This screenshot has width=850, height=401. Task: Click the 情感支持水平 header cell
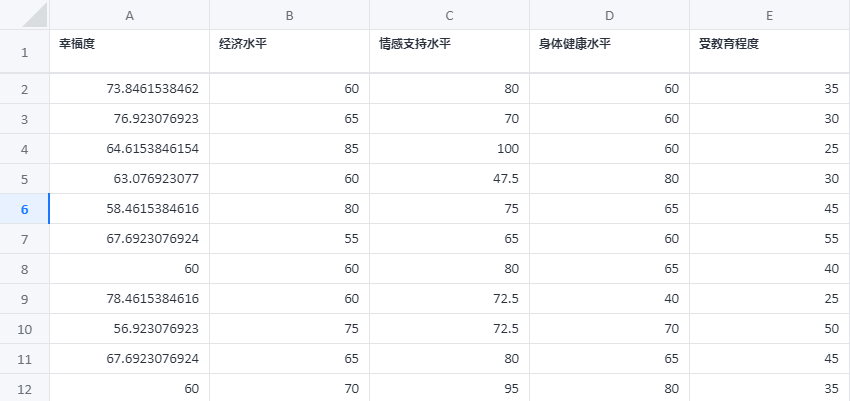[449, 51]
